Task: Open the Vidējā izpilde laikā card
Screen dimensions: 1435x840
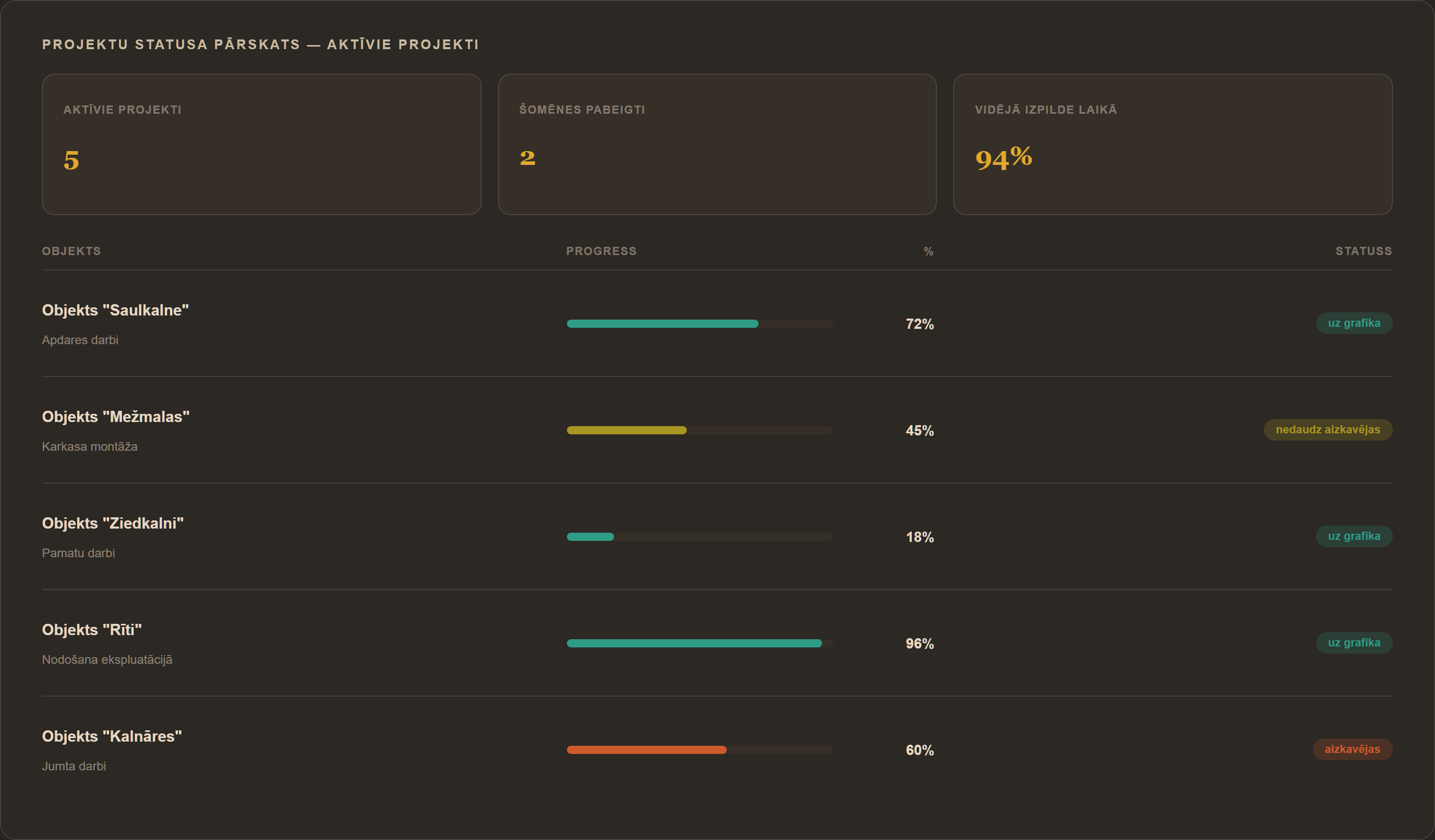Action: click(1173, 144)
